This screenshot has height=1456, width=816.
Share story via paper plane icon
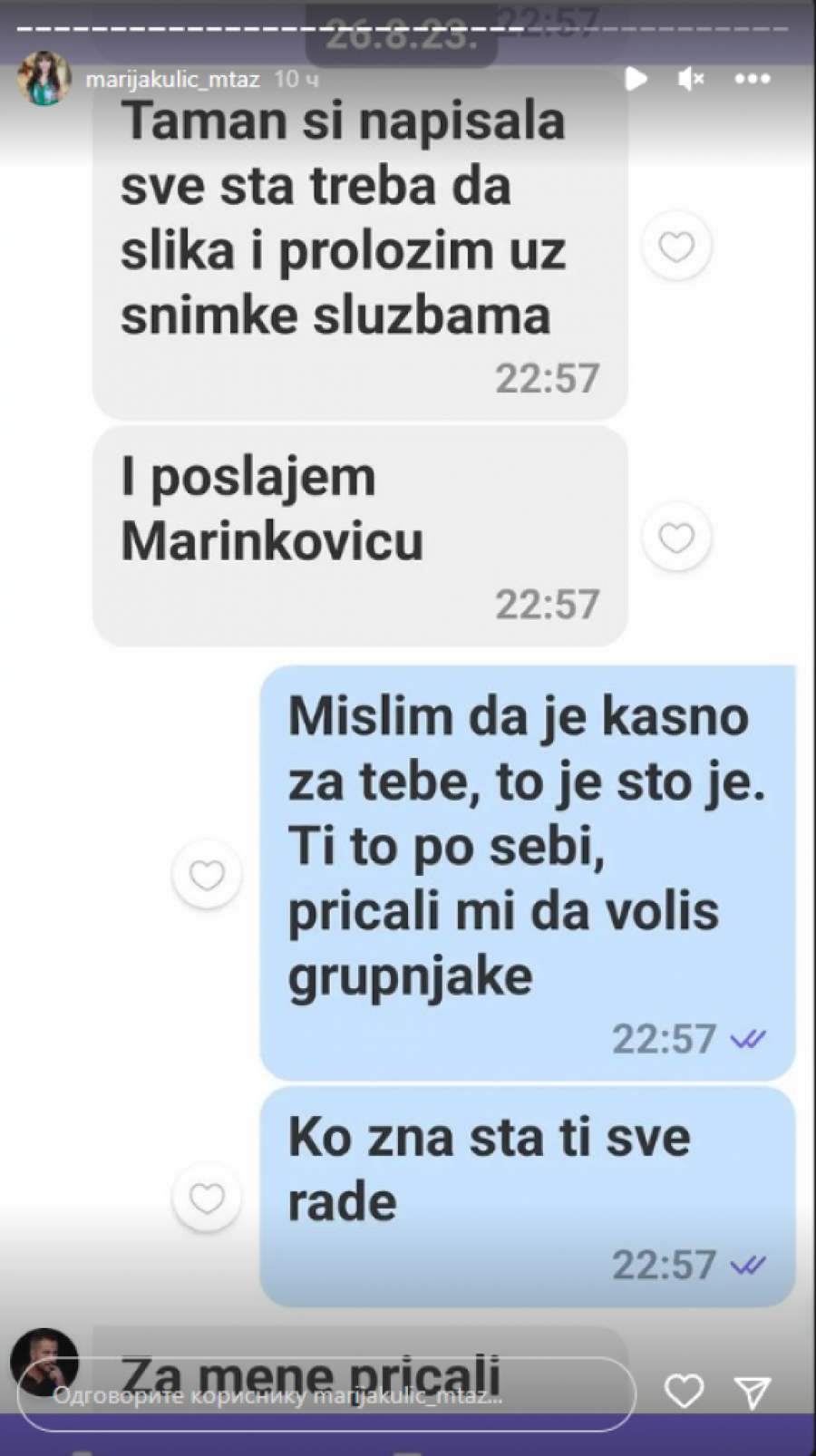point(753,1393)
